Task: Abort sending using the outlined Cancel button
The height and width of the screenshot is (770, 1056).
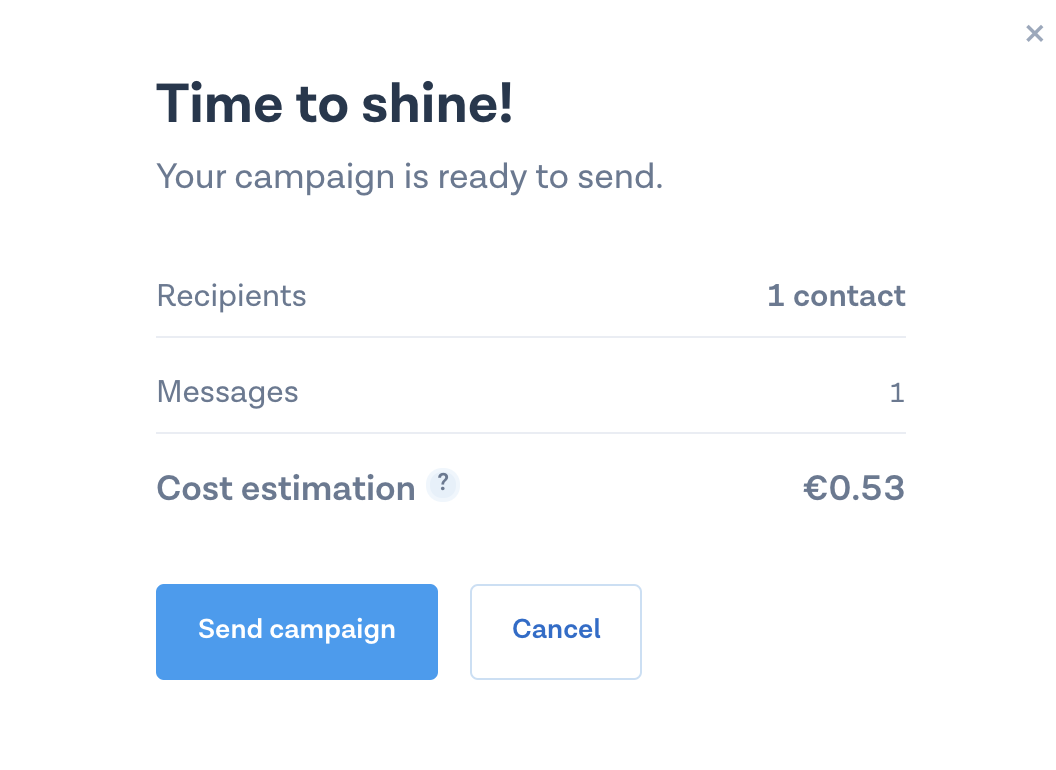Action: (556, 631)
